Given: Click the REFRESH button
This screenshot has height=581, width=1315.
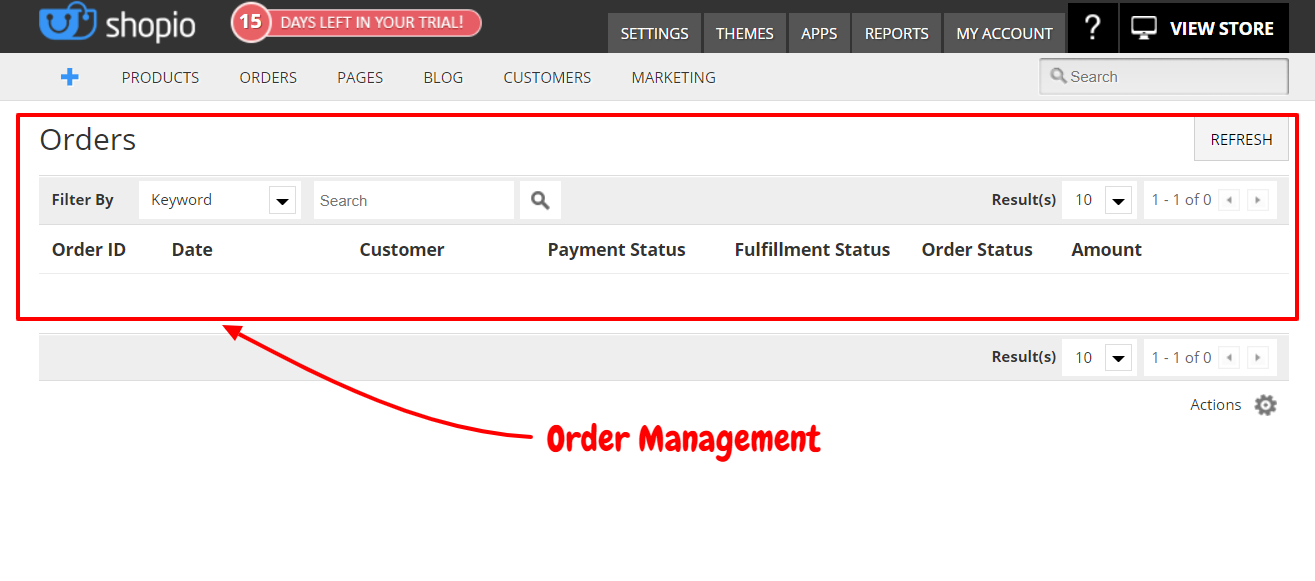Looking at the screenshot, I should click(x=1240, y=139).
